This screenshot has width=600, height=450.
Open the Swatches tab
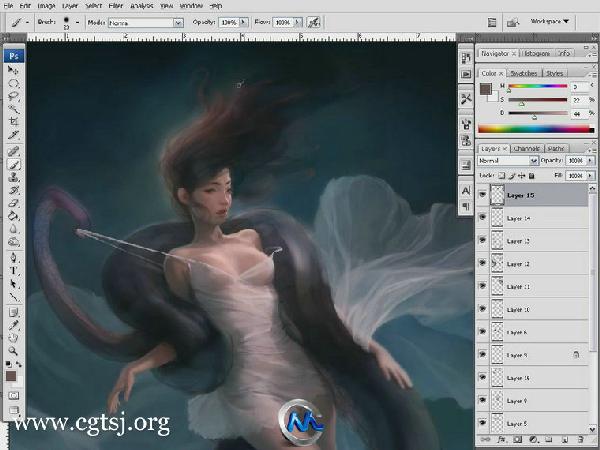coord(525,73)
